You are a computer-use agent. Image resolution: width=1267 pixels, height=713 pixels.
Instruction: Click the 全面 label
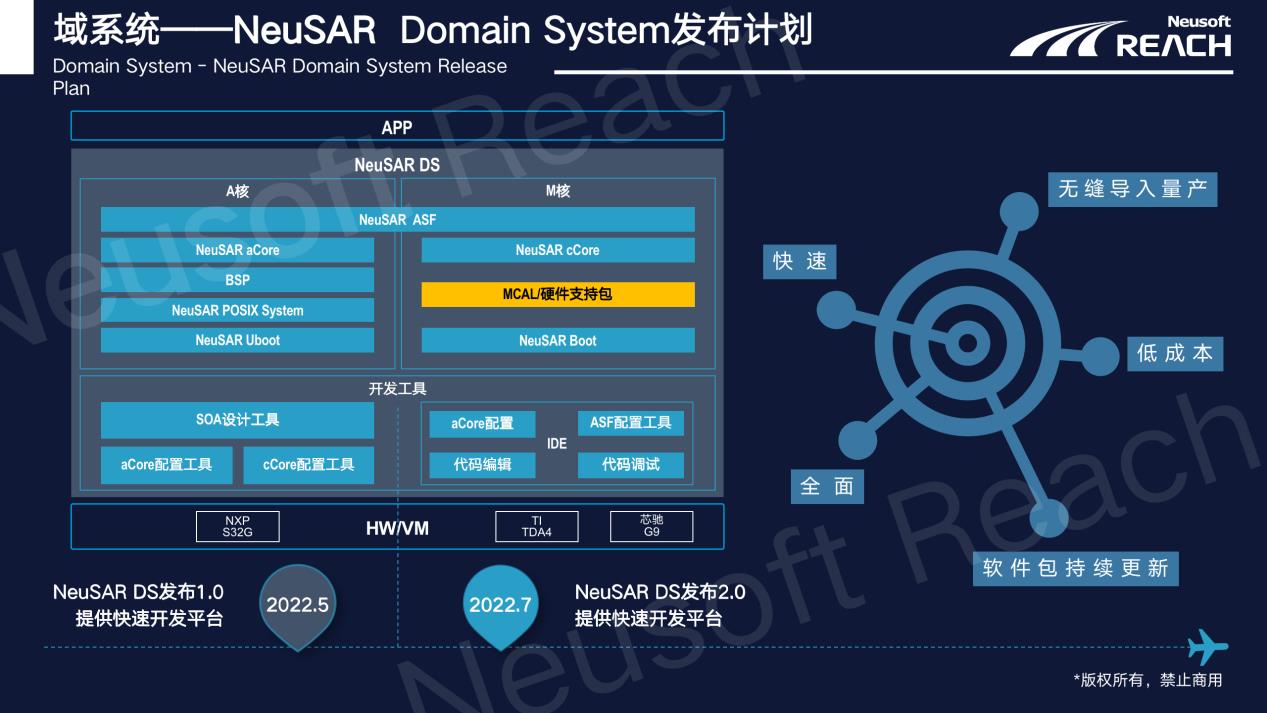[x=827, y=486]
